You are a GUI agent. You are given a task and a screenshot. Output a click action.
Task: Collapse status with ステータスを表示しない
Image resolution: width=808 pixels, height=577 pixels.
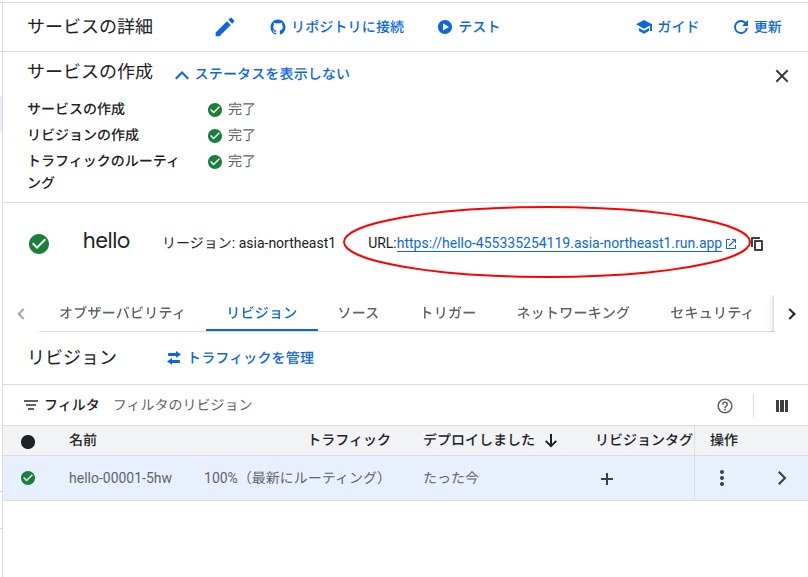pos(262,74)
